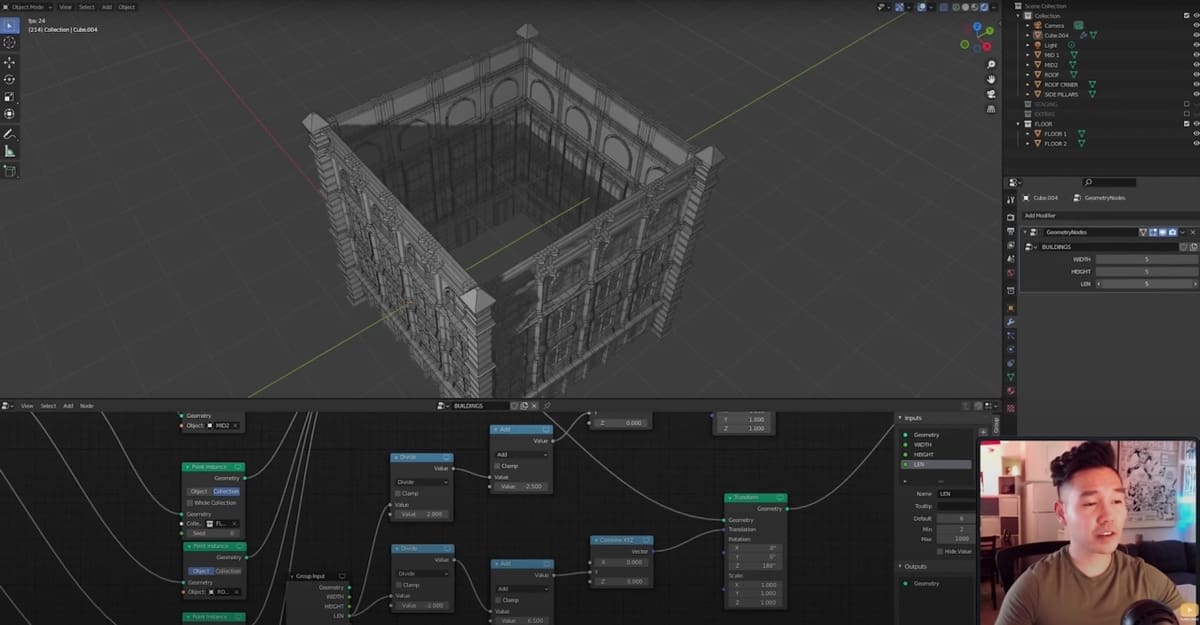Select the Transform tool in viewport toolbar
This screenshot has height=625, width=1200.
point(9,114)
